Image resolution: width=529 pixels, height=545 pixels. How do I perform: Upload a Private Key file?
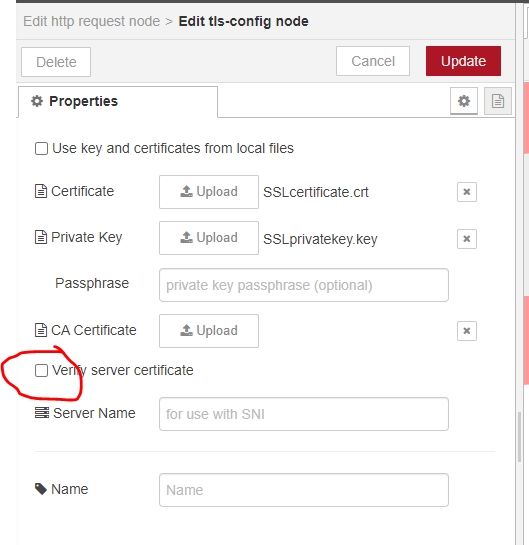click(x=209, y=238)
